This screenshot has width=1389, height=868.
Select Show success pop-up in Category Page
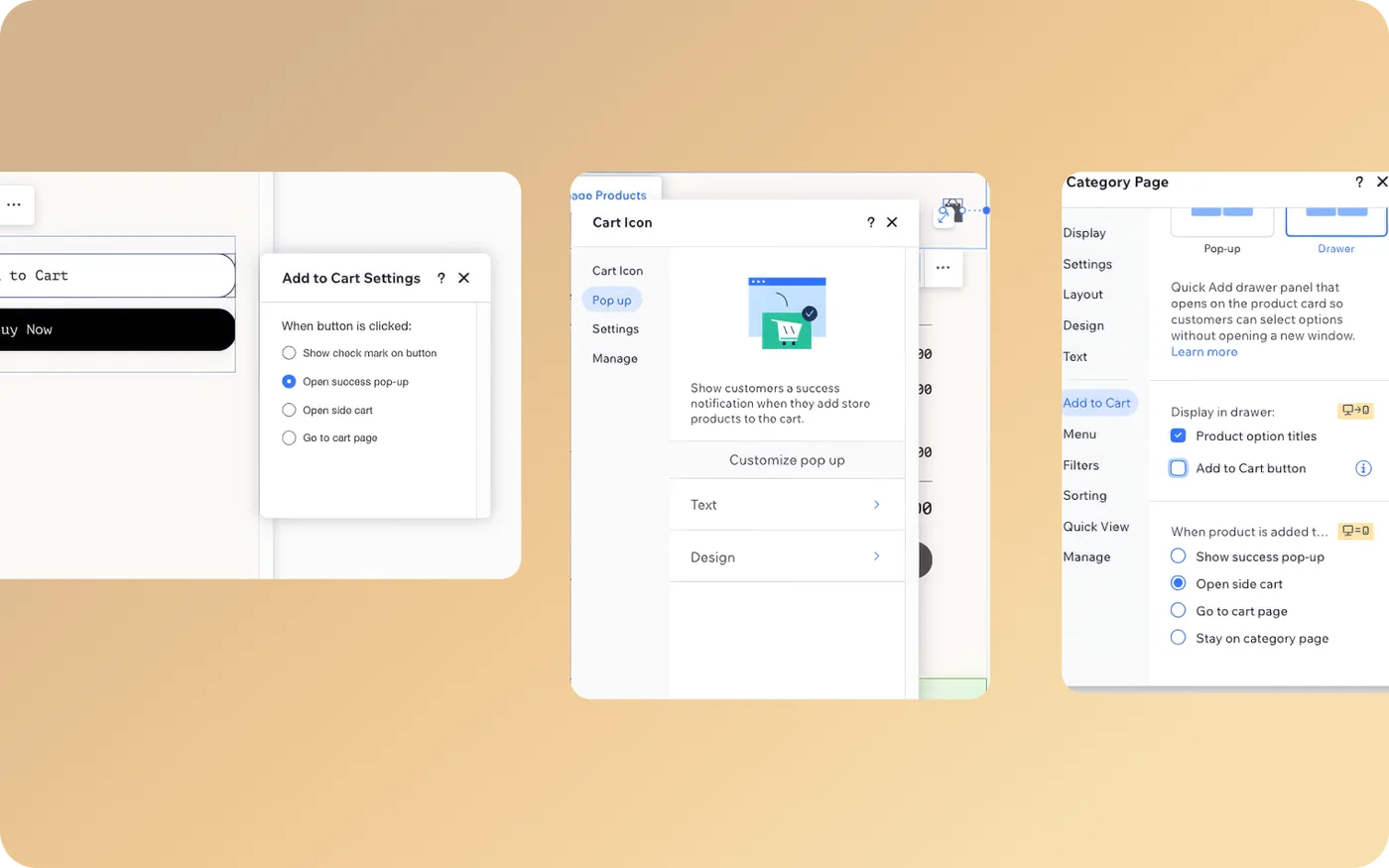point(1179,557)
